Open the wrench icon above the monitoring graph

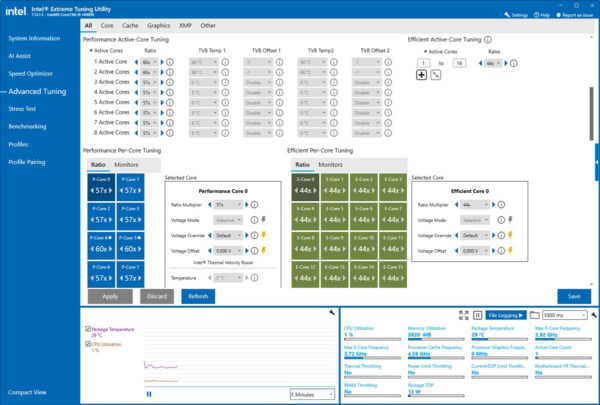tap(331, 313)
